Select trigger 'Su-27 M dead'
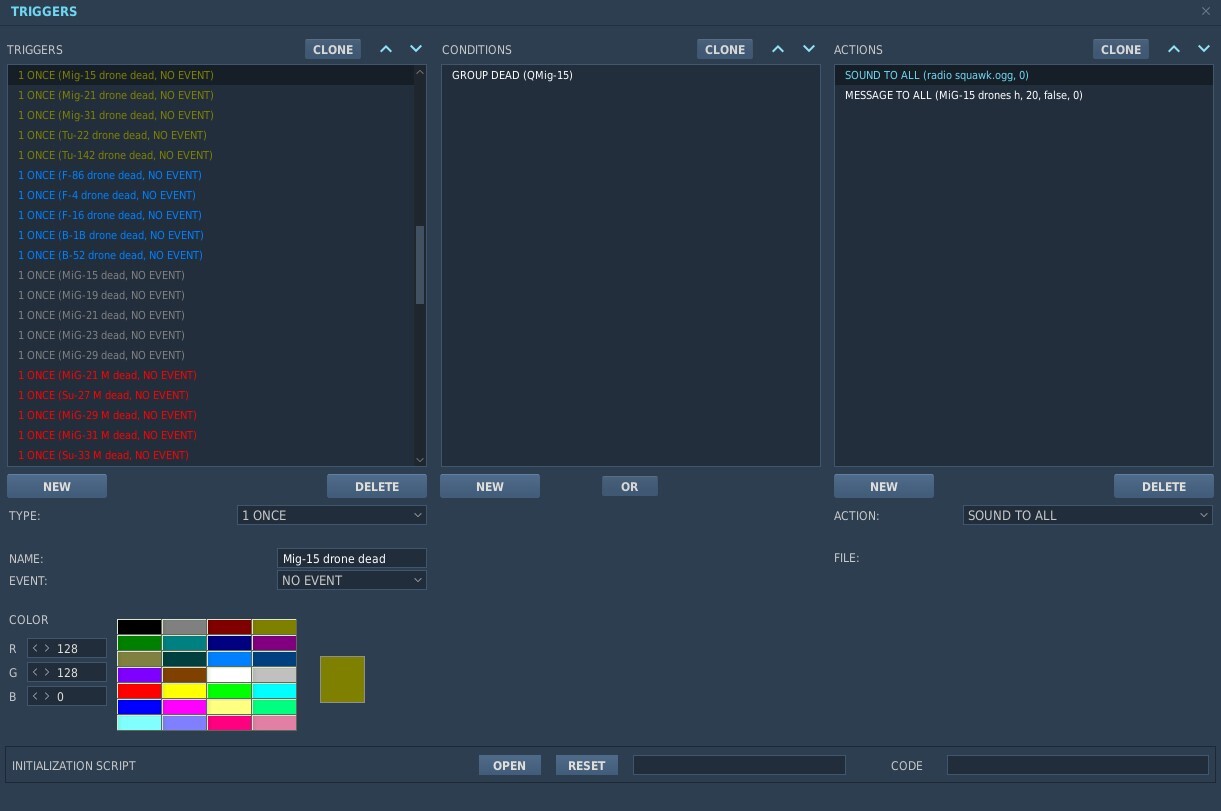 click(x=210, y=395)
